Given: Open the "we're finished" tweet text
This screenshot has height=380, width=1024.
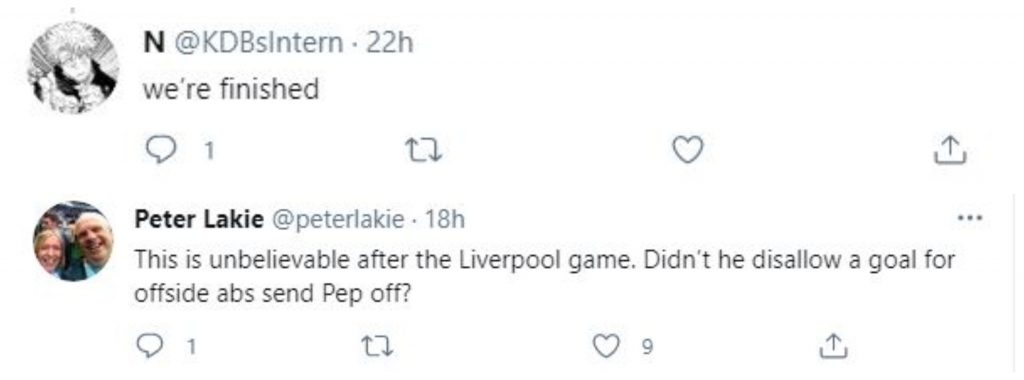Looking at the screenshot, I should (x=231, y=88).
